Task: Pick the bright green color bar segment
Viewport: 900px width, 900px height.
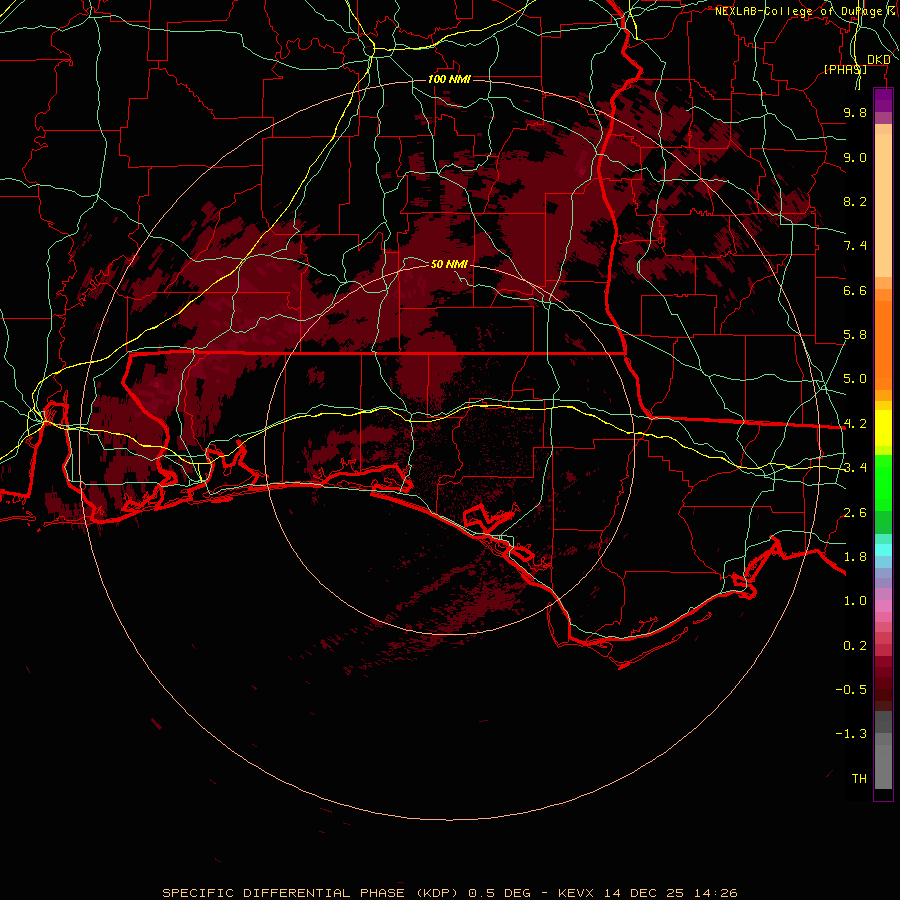Action: (x=883, y=482)
